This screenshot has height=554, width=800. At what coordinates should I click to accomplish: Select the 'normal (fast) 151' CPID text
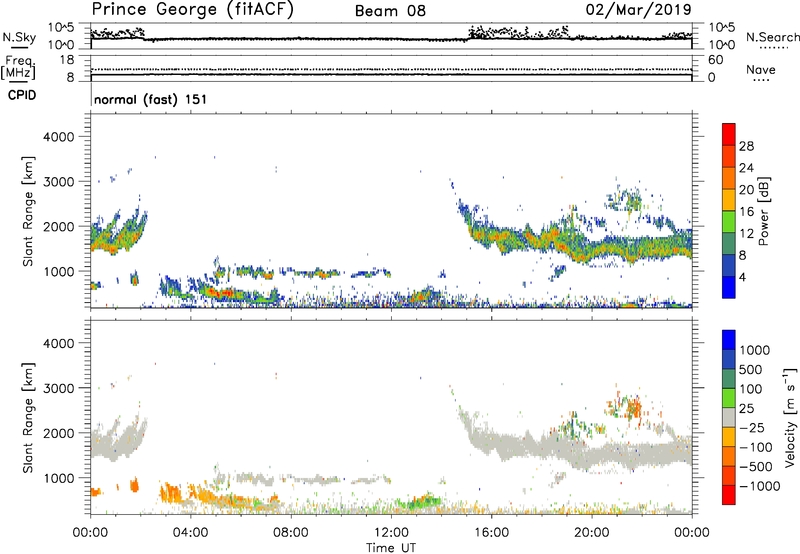pyautogui.click(x=151, y=99)
